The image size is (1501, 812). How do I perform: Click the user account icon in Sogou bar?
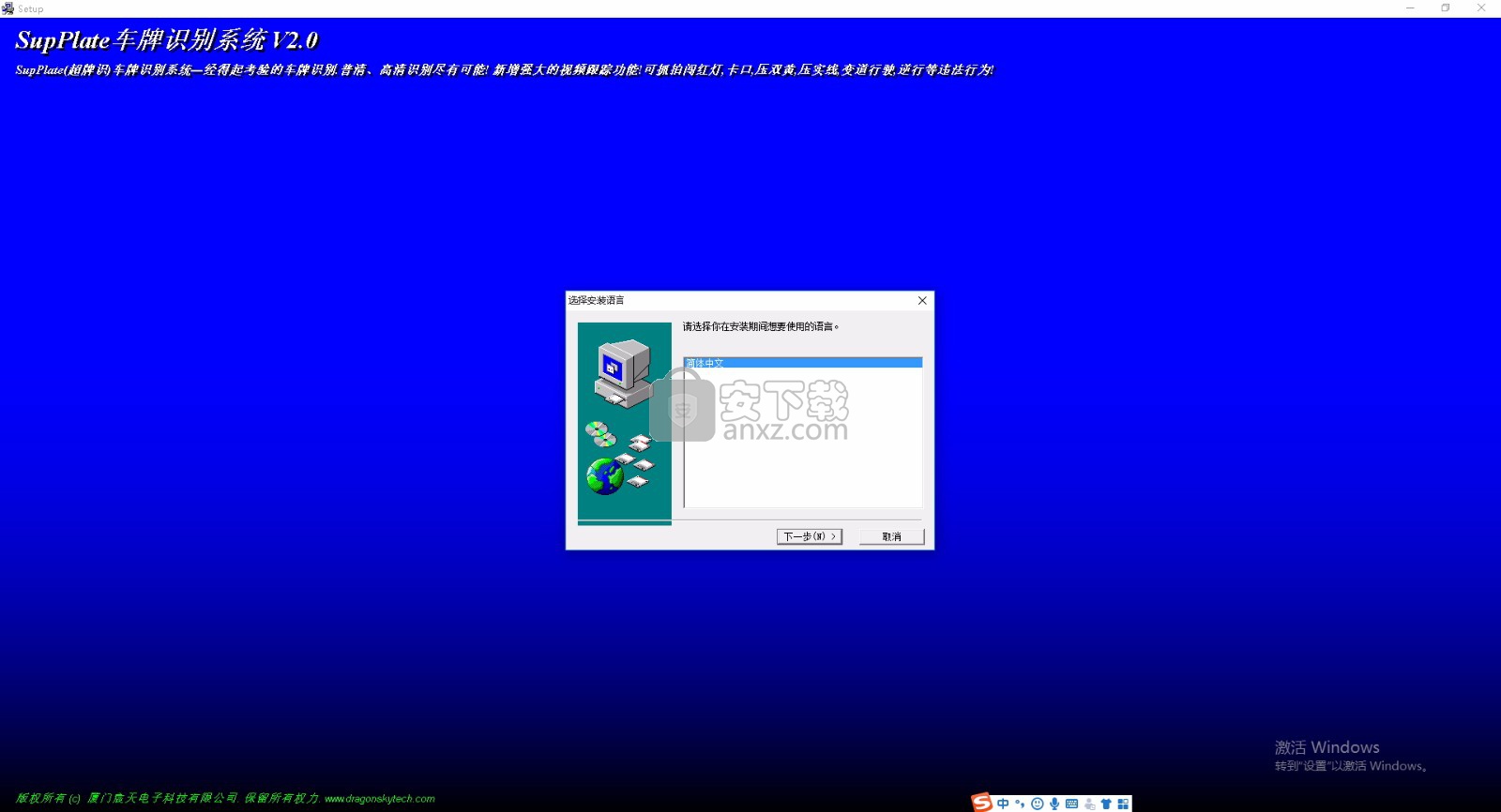[x=1089, y=804]
